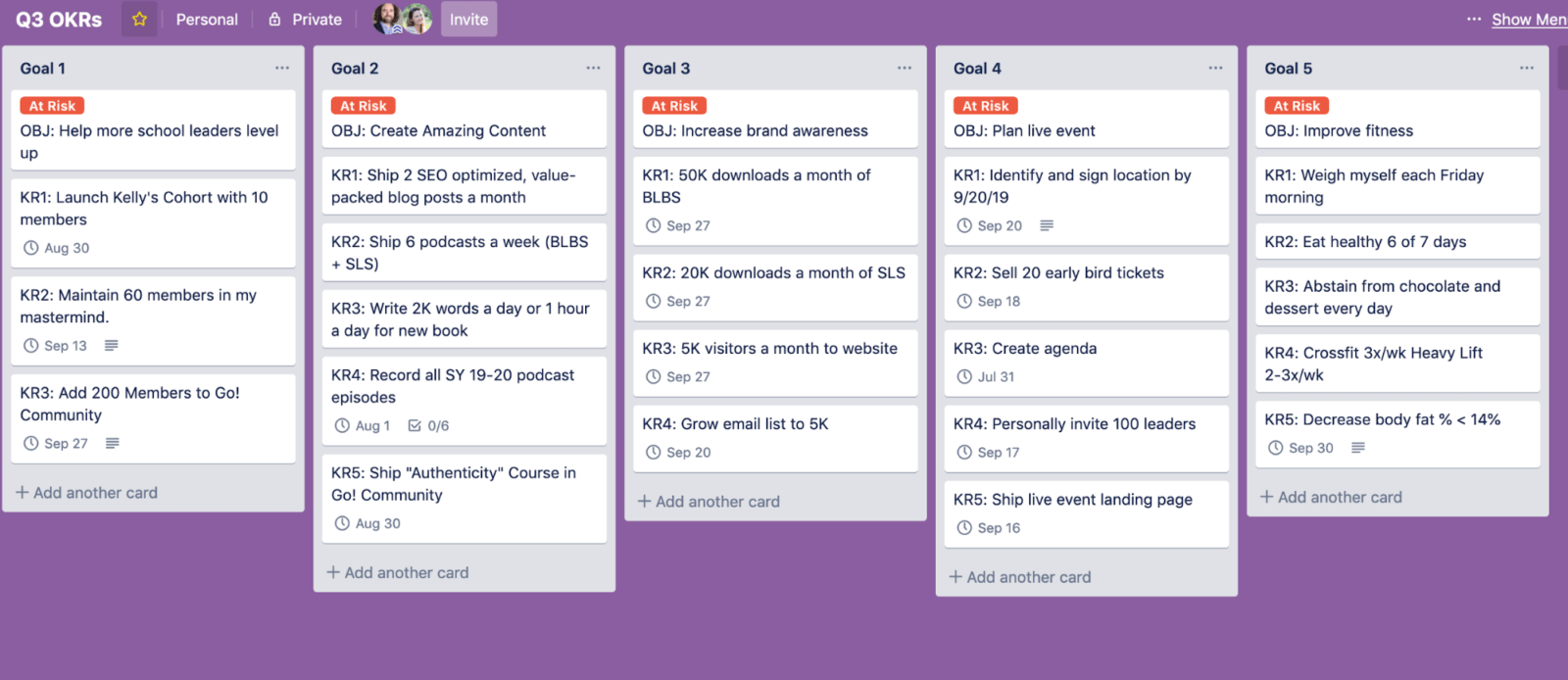Click the Invite button
The image size is (1568, 680).
468,20
